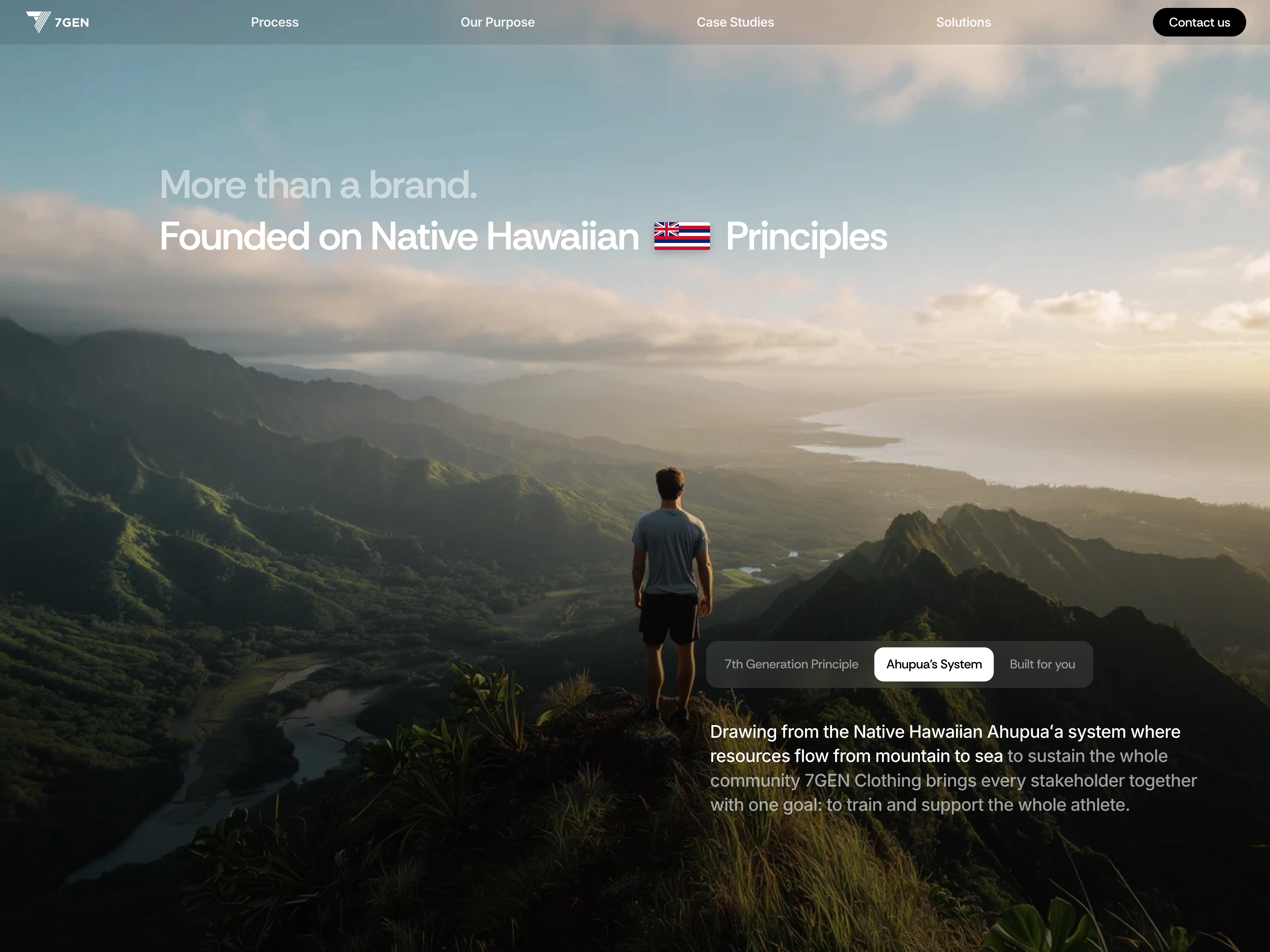Image resolution: width=1270 pixels, height=952 pixels.
Task: Open the Process navigation item
Action: point(274,22)
